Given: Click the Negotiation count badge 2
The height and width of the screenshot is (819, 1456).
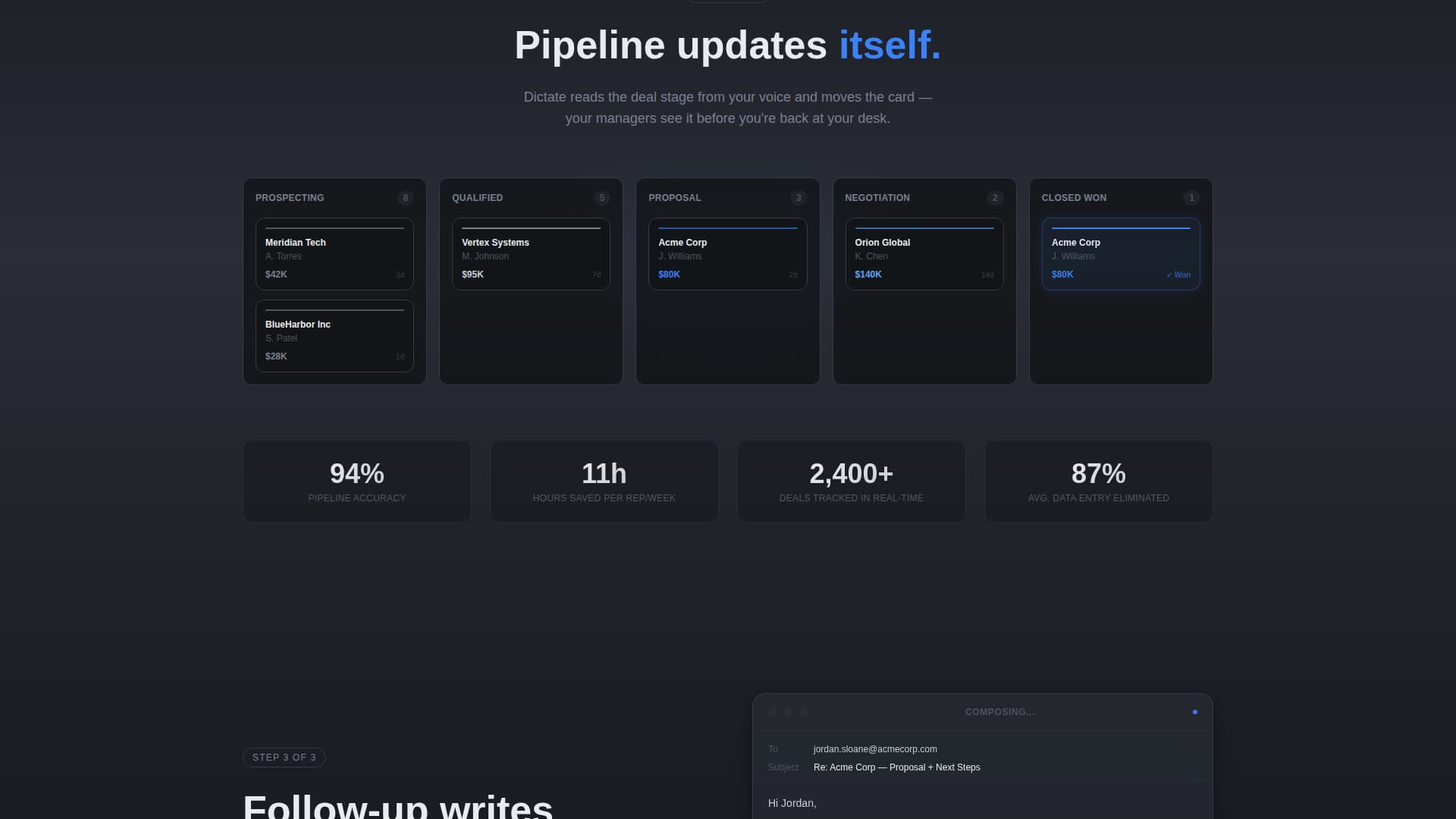Looking at the screenshot, I should click(x=995, y=198).
